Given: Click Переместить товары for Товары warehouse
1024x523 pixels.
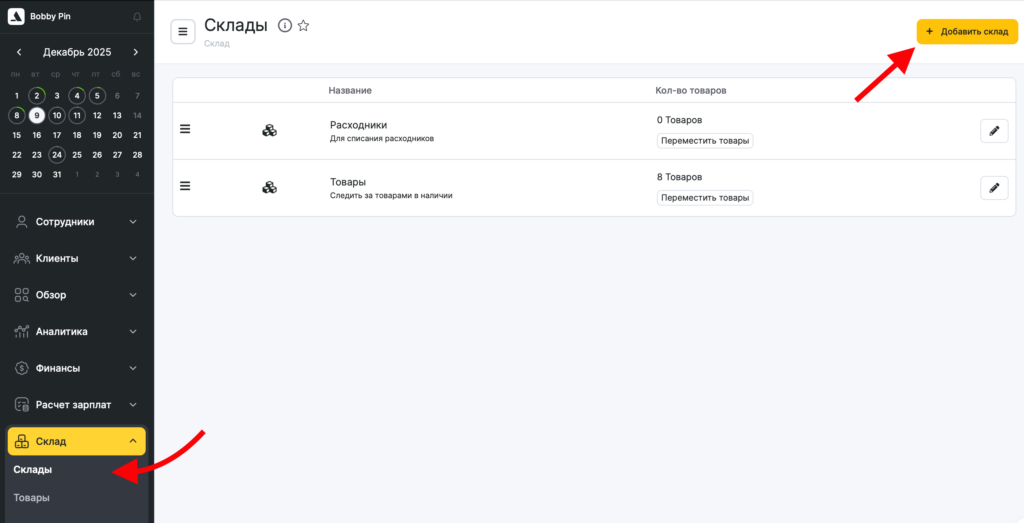Looking at the screenshot, I should (704, 198).
